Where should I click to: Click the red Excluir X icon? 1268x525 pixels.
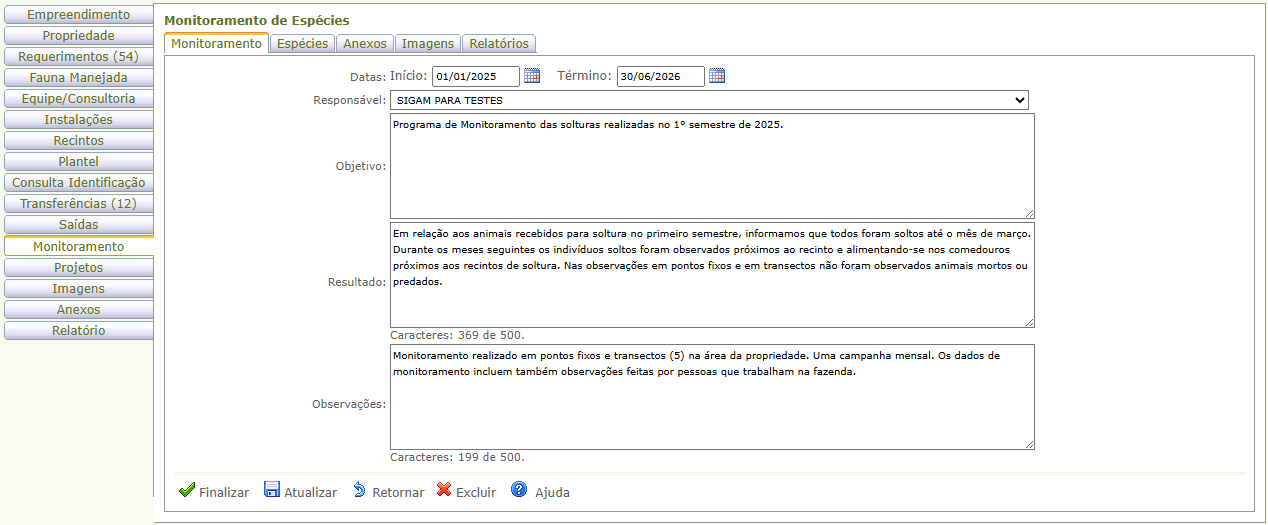[x=444, y=490]
